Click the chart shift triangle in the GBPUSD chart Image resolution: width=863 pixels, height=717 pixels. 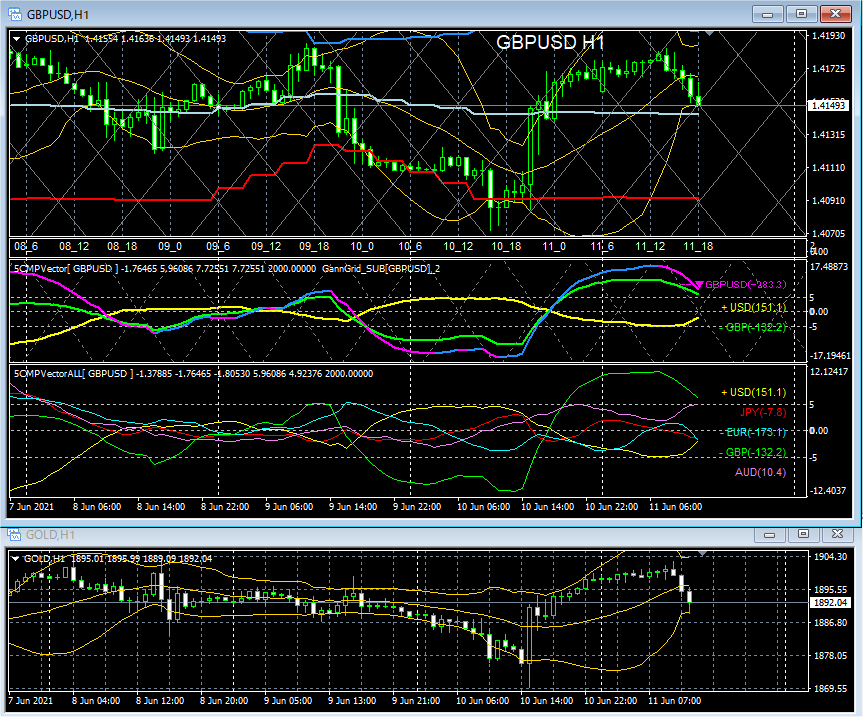click(709, 34)
